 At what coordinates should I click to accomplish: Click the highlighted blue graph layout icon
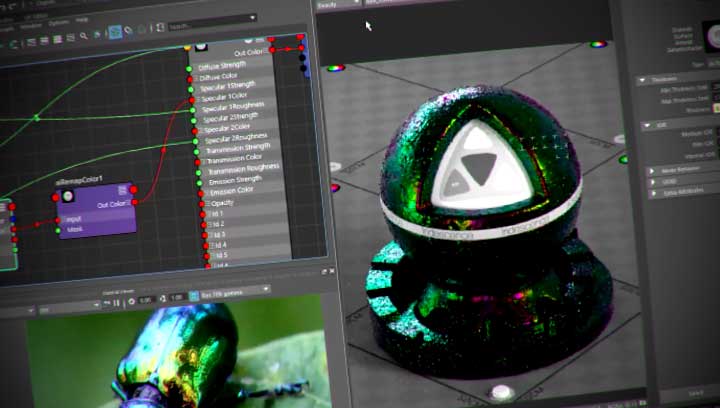(x=115, y=32)
